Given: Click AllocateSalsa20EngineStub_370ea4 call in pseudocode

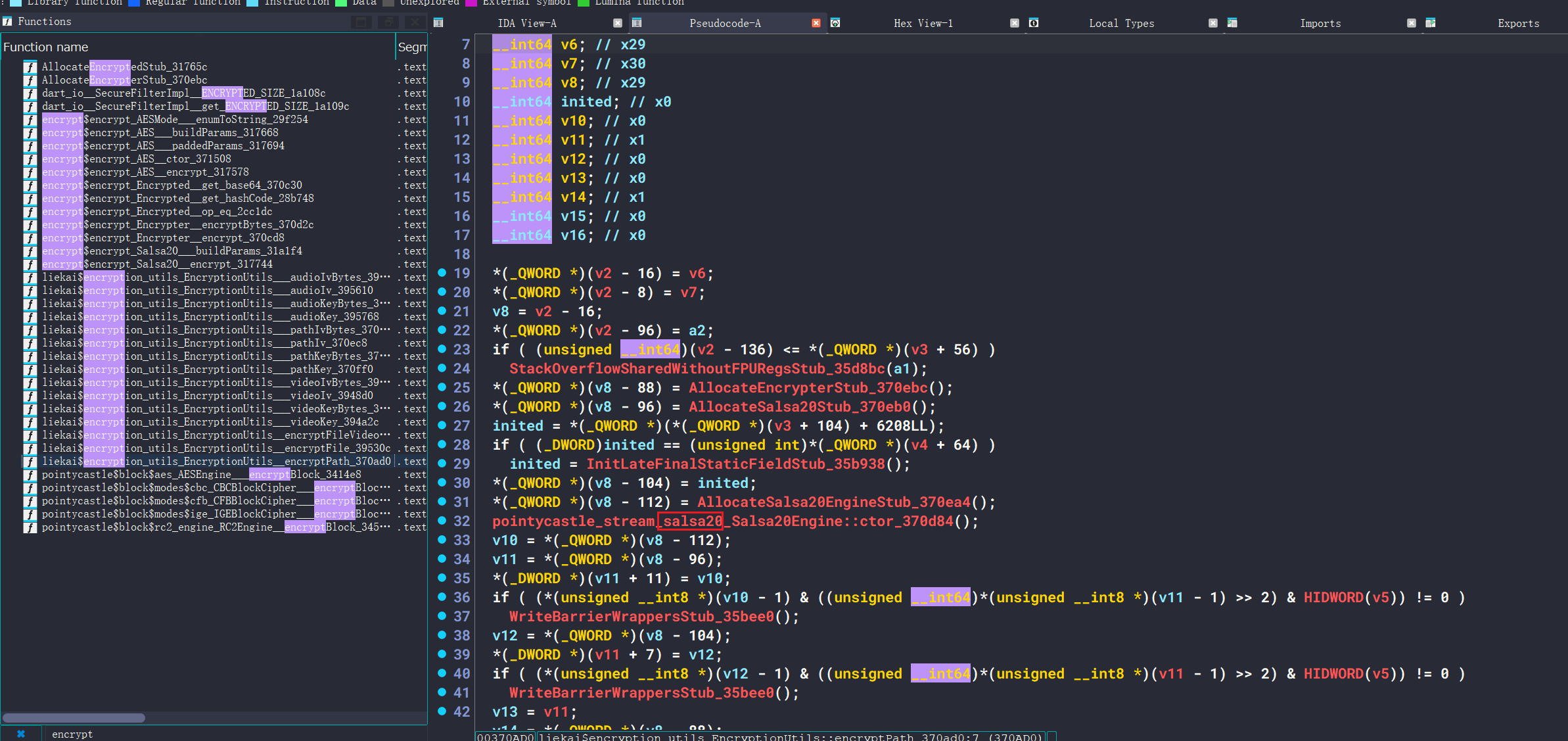Looking at the screenshot, I should coord(833,502).
